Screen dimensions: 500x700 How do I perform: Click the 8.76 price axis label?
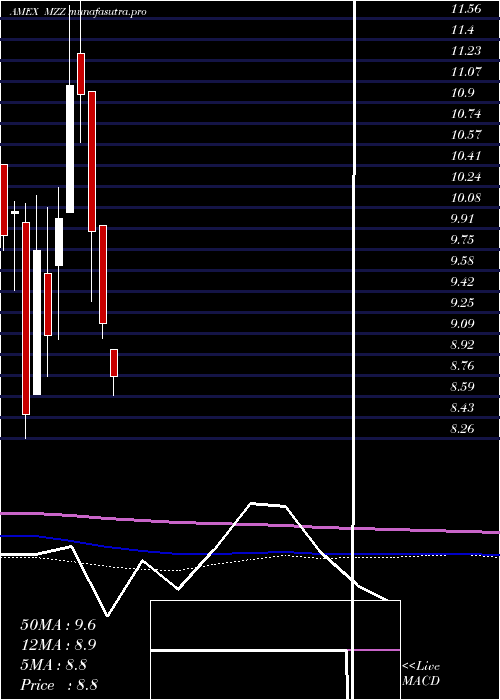tap(462, 366)
